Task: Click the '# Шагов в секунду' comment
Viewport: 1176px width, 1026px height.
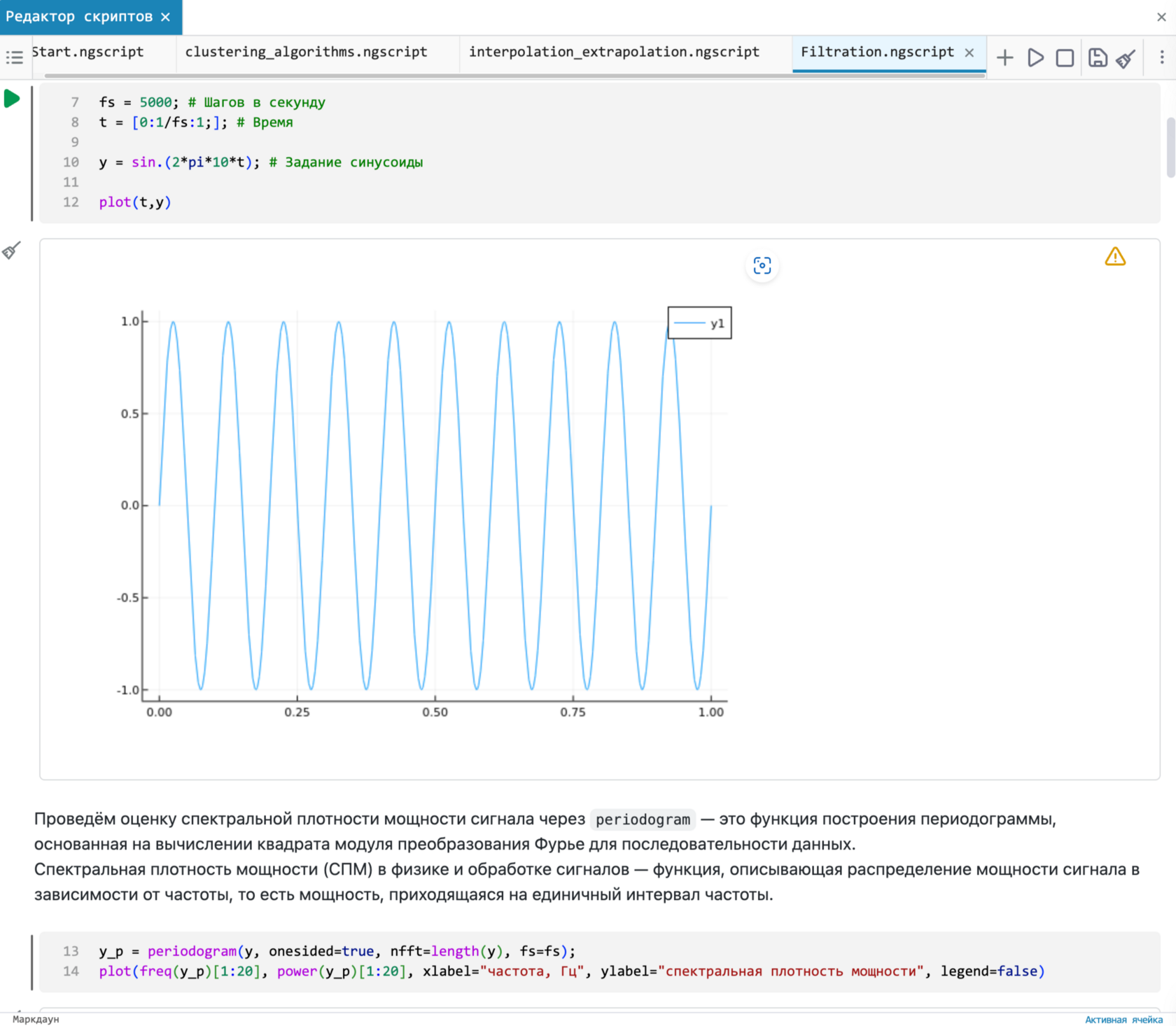Action: (257, 102)
